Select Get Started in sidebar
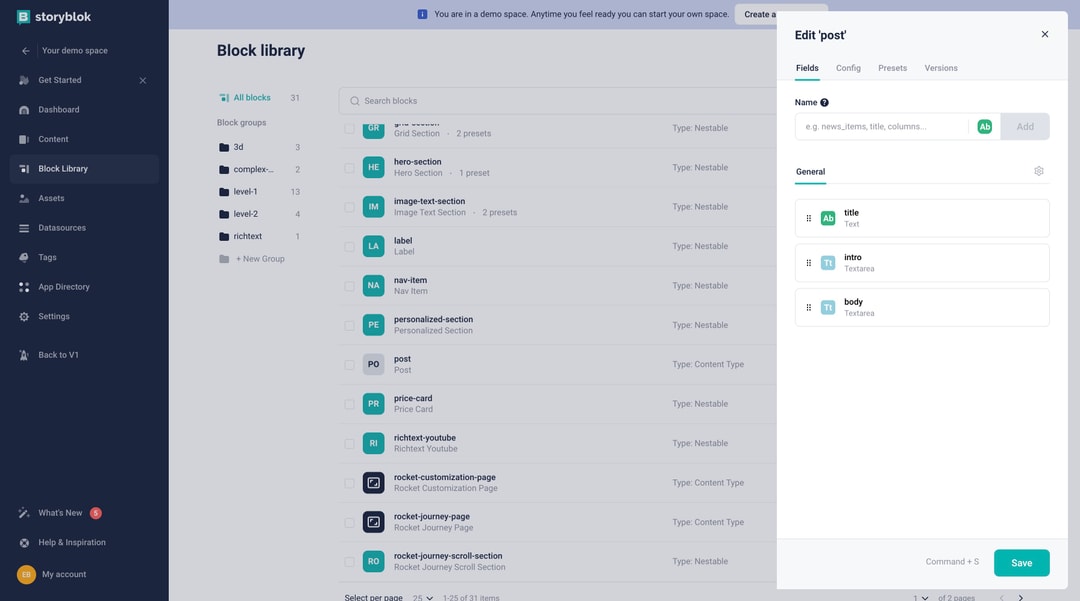The width and height of the screenshot is (1080, 601). coord(59,81)
